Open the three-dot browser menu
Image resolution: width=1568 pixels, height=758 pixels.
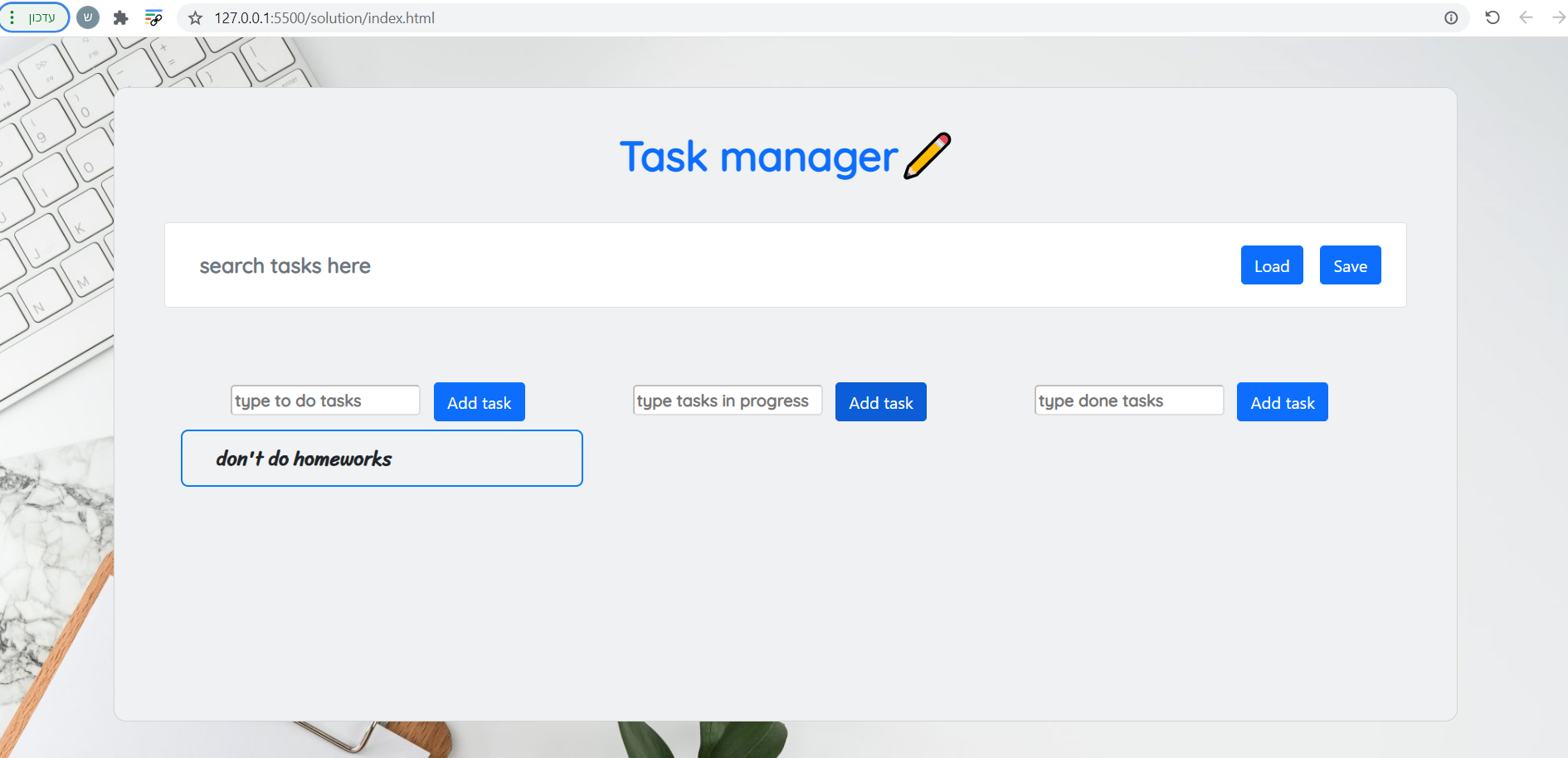click(x=11, y=17)
